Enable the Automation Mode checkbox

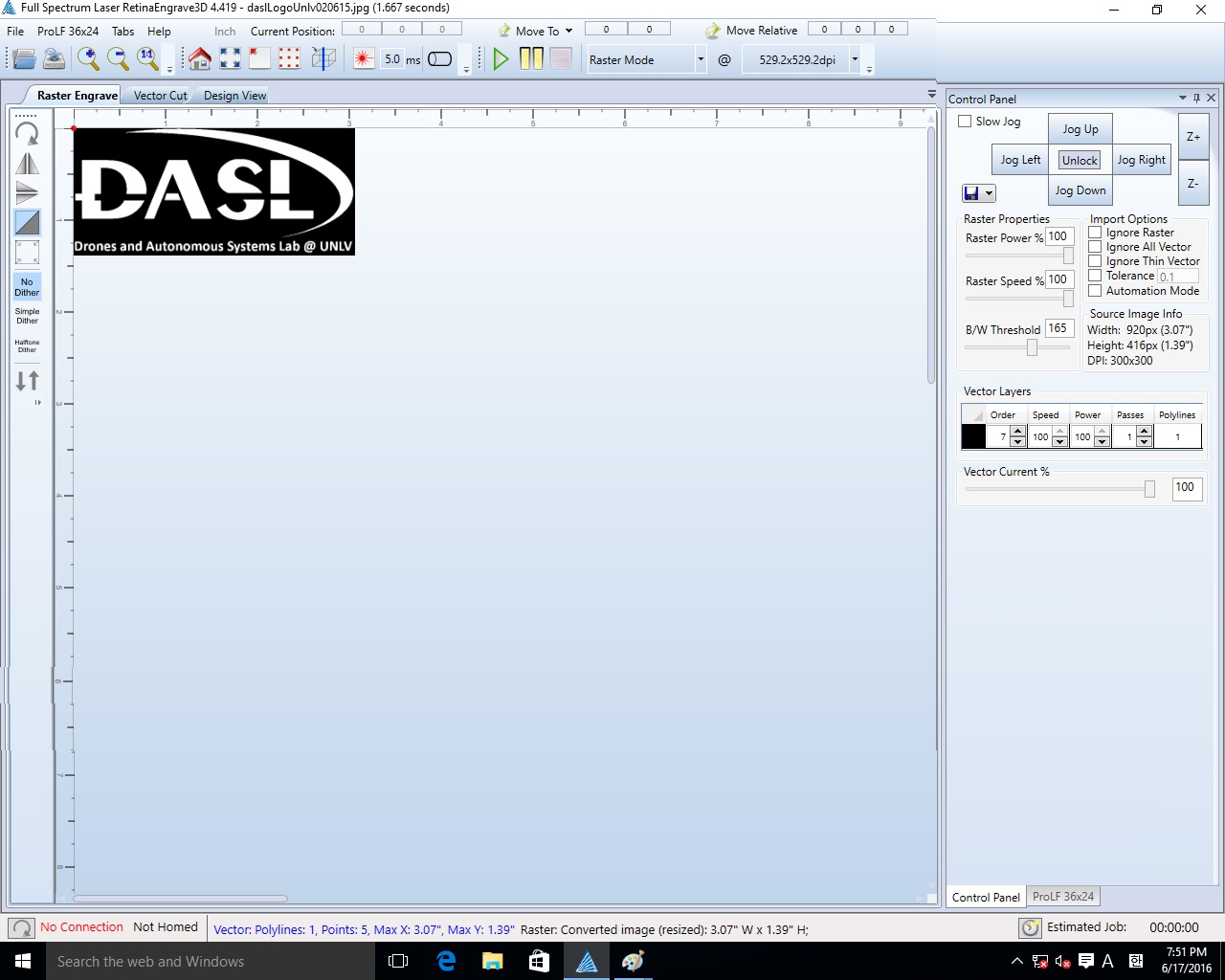1095,291
